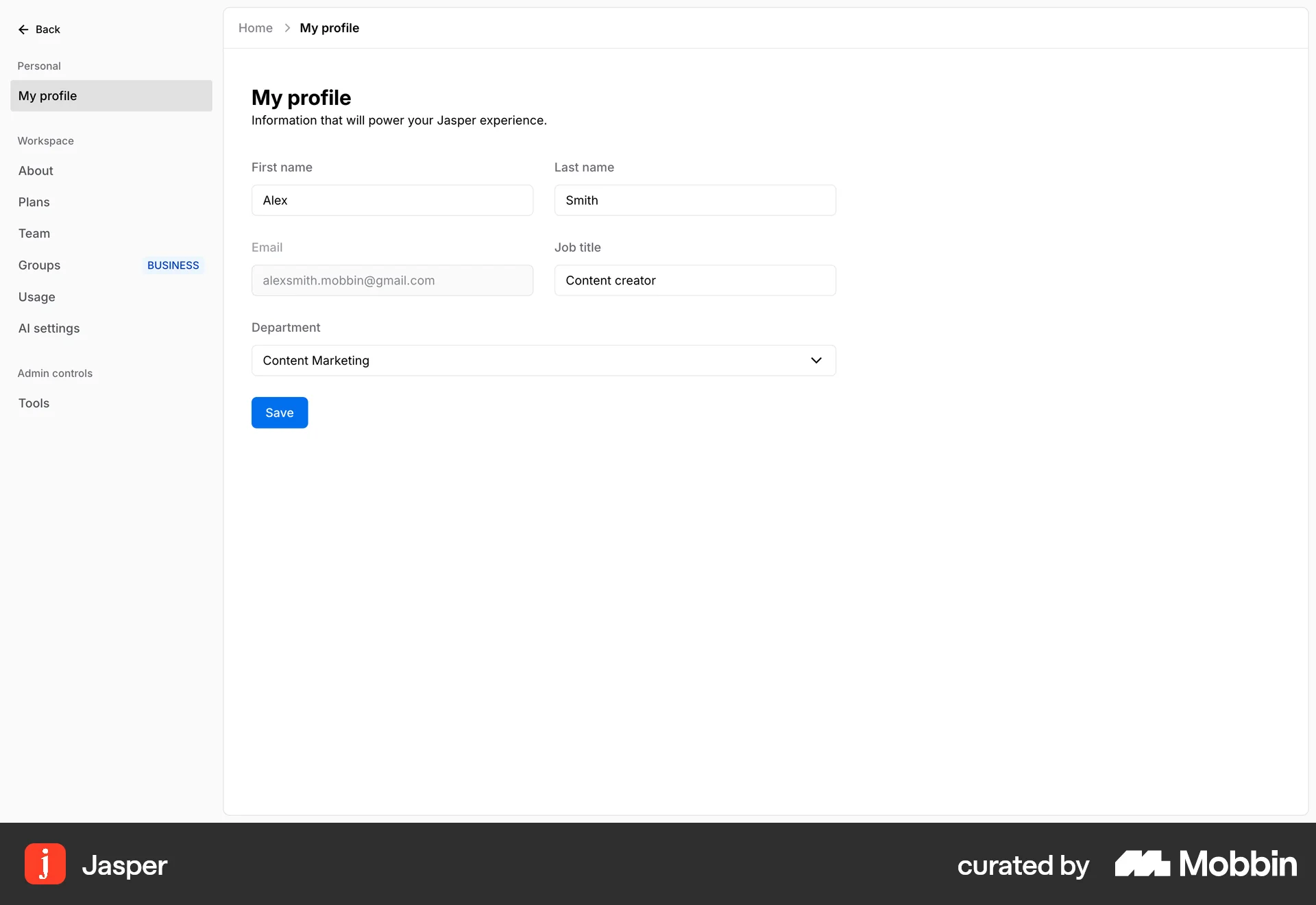The image size is (1316, 905).
Task: Click the Back arrow icon
Action: point(23,29)
